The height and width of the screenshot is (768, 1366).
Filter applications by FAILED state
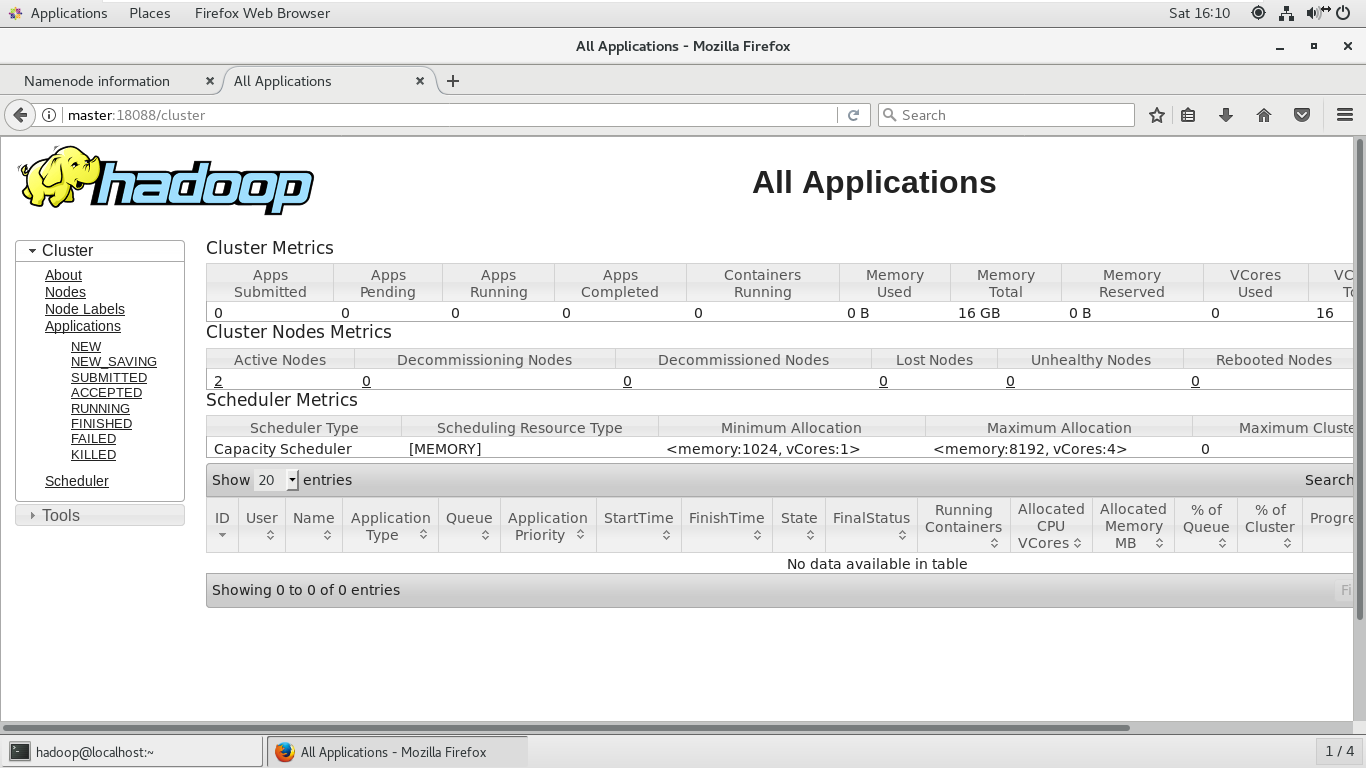click(x=93, y=439)
